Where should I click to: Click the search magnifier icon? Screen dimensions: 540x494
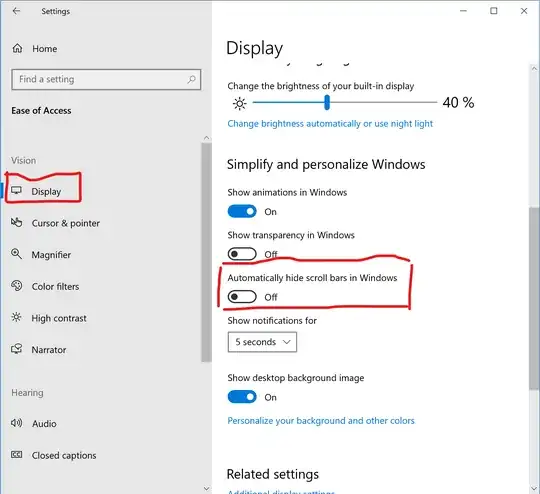[191, 80]
